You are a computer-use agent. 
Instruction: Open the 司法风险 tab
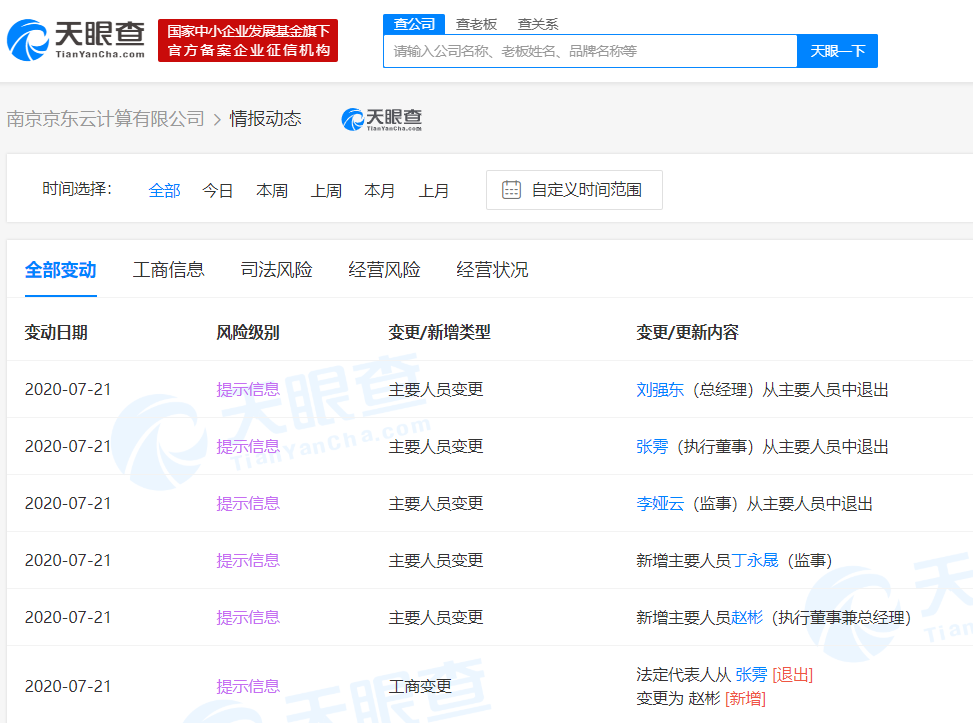click(277, 270)
